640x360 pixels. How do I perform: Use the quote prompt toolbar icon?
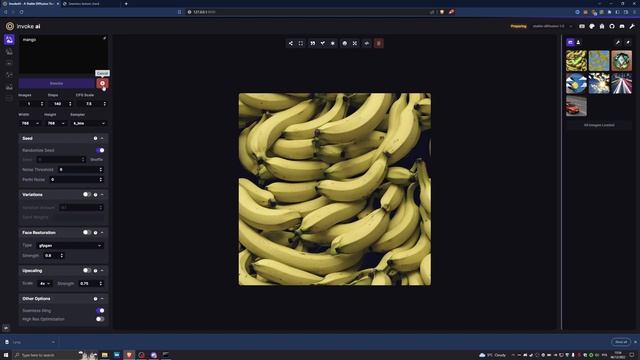pyautogui.click(x=313, y=43)
